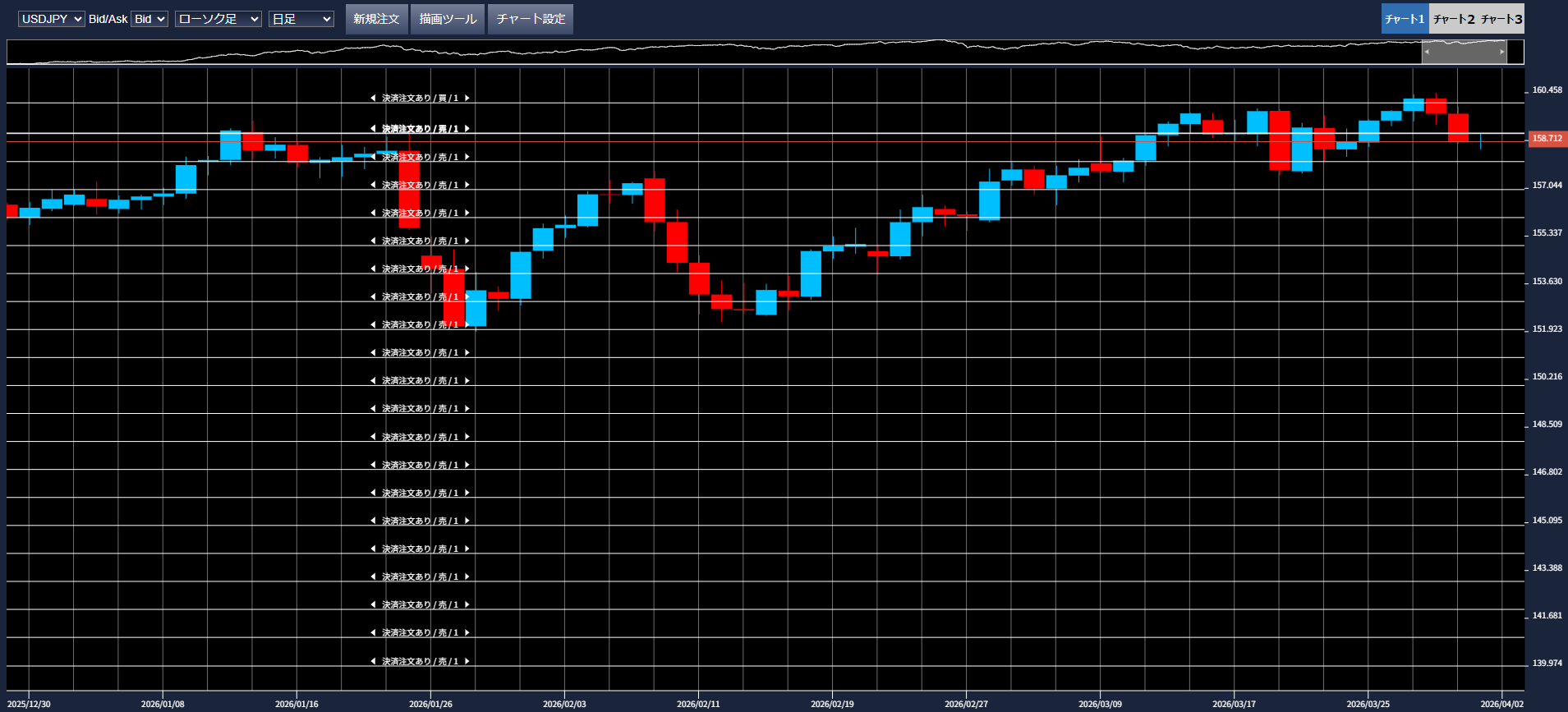Image resolution: width=1568 pixels, height=712 pixels.
Task: Click the 新規注文 button
Action: [376, 19]
